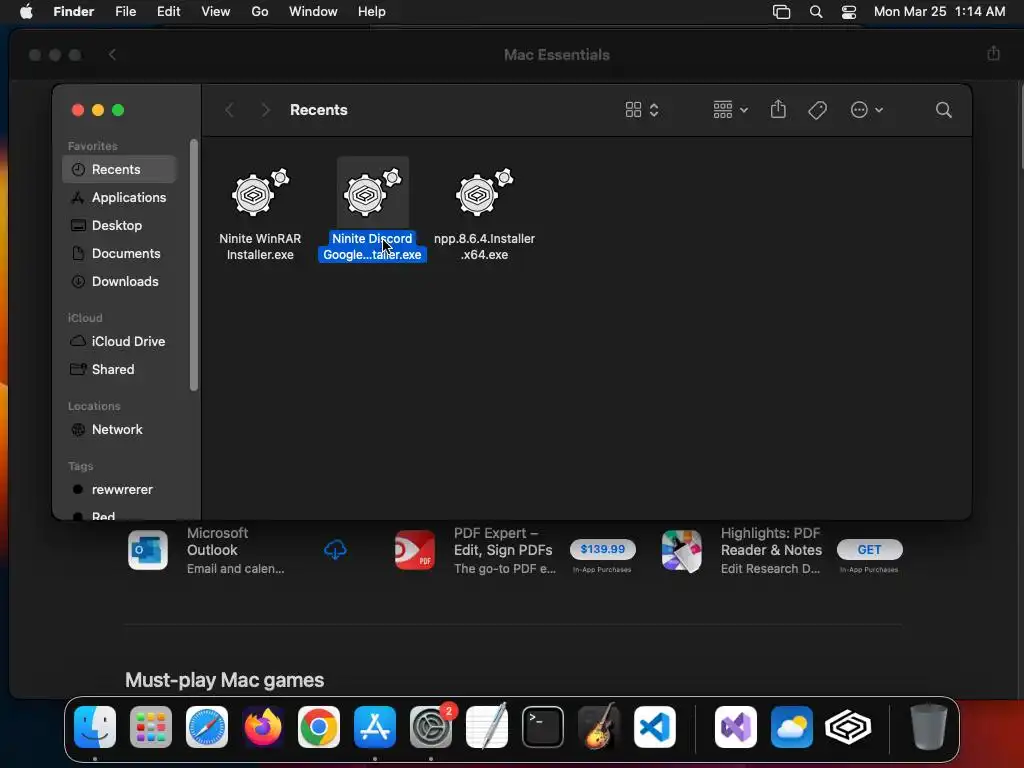This screenshot has width=1024, height=768.
Task: Launch GarageBand from the Dock
Action: (599, 727)
